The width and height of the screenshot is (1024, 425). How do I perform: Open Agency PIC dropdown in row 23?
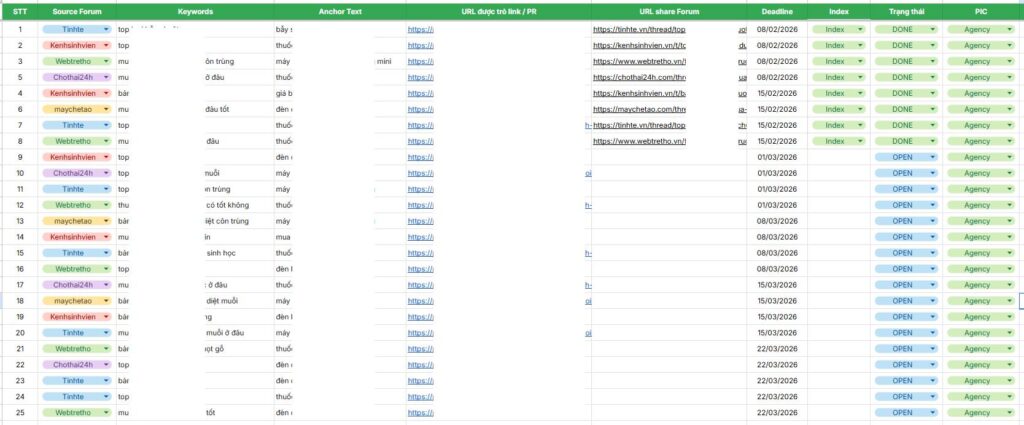[982, 381]
